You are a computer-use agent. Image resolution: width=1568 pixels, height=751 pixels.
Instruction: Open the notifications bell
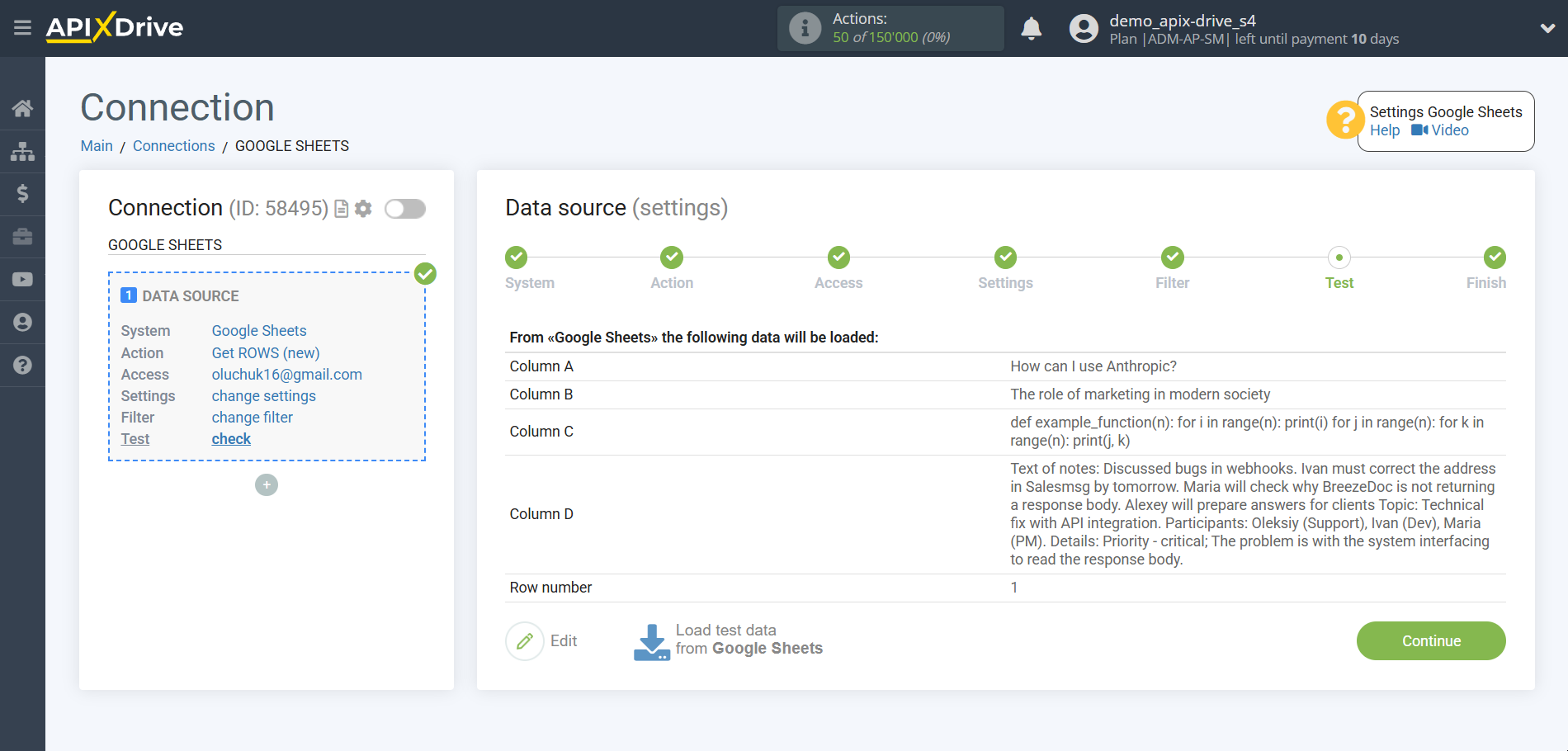pos(1032,28)
